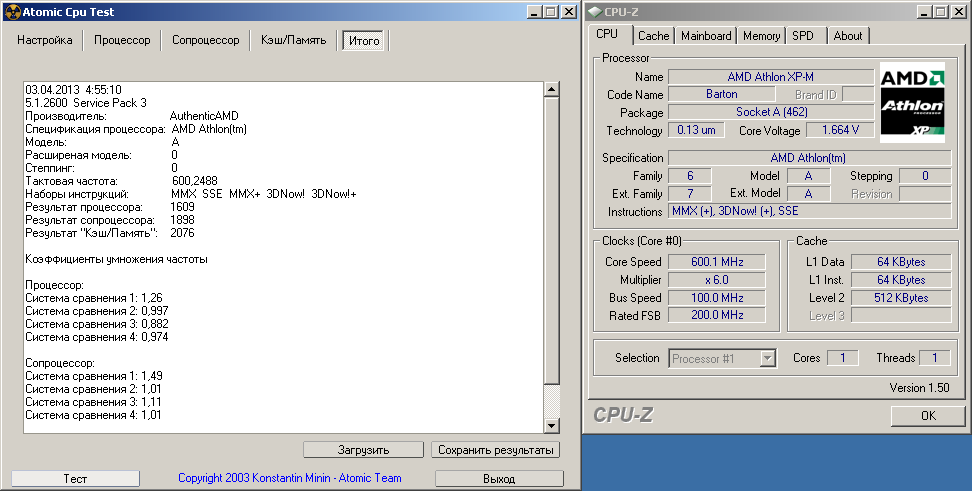Screen dimensions: 972x491
Task: Maximize the Atomic Cpu Test window
Action: pos(550,12)
